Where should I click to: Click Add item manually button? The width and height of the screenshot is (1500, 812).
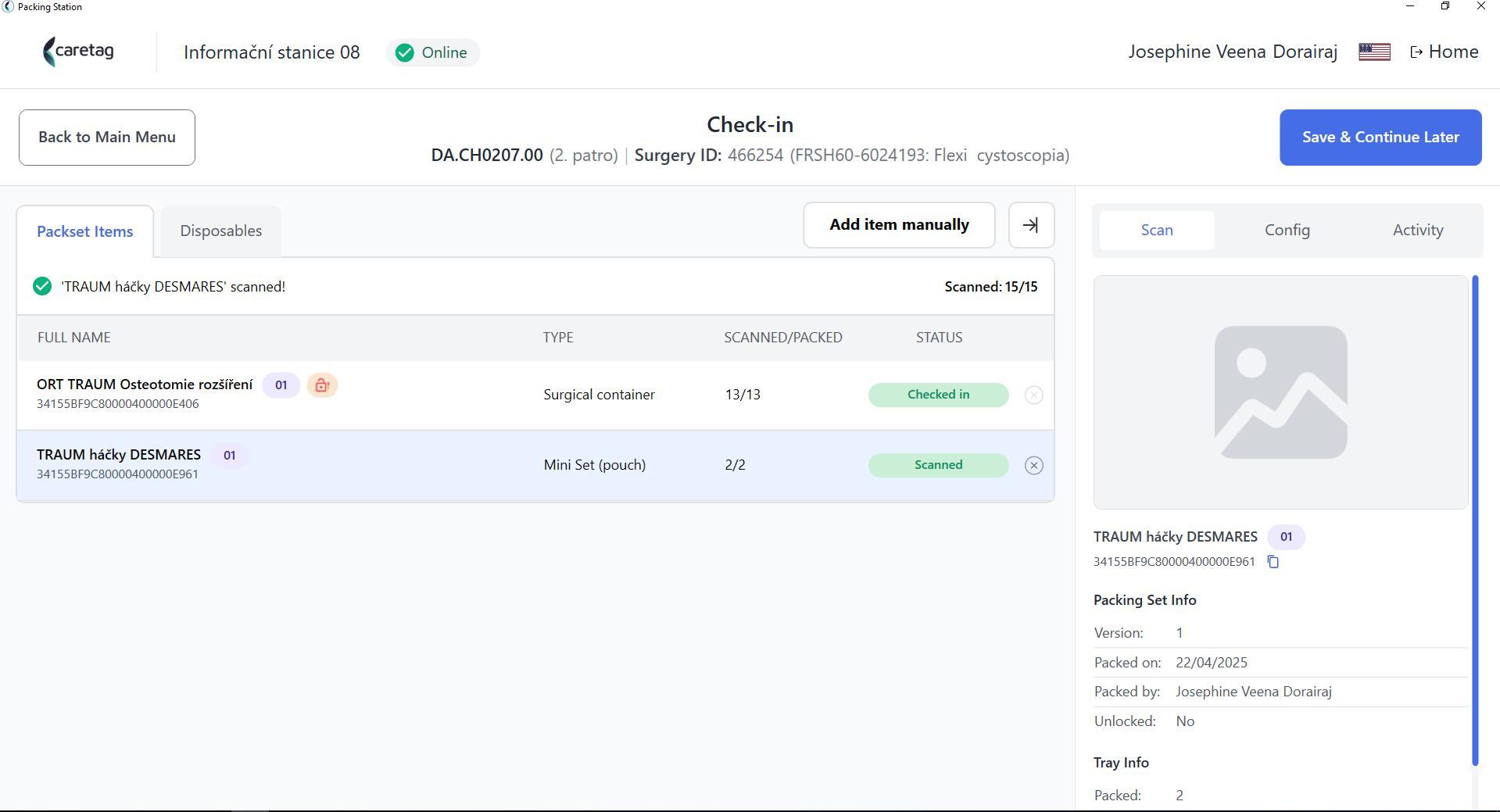click(899, 225)
